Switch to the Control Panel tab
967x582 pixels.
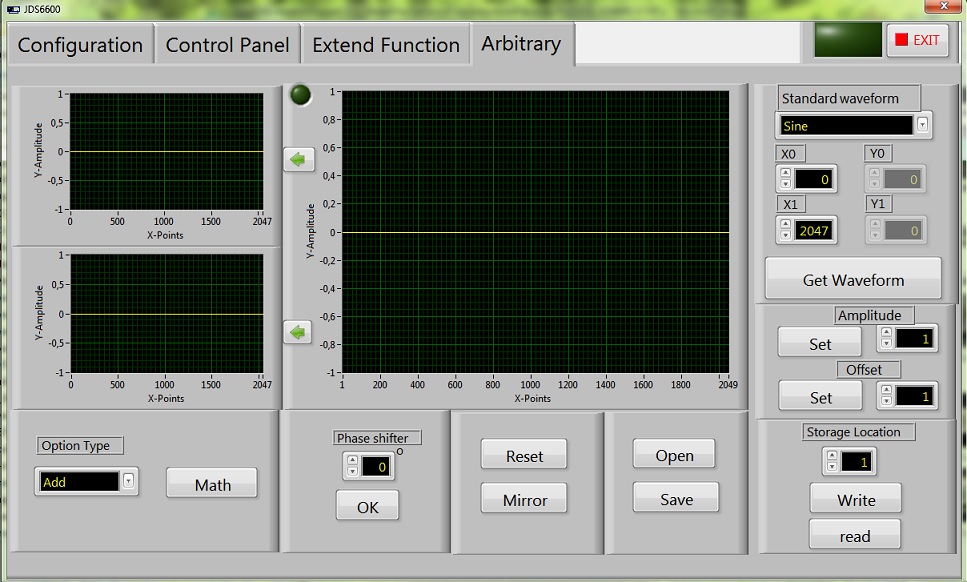[228, 45]
